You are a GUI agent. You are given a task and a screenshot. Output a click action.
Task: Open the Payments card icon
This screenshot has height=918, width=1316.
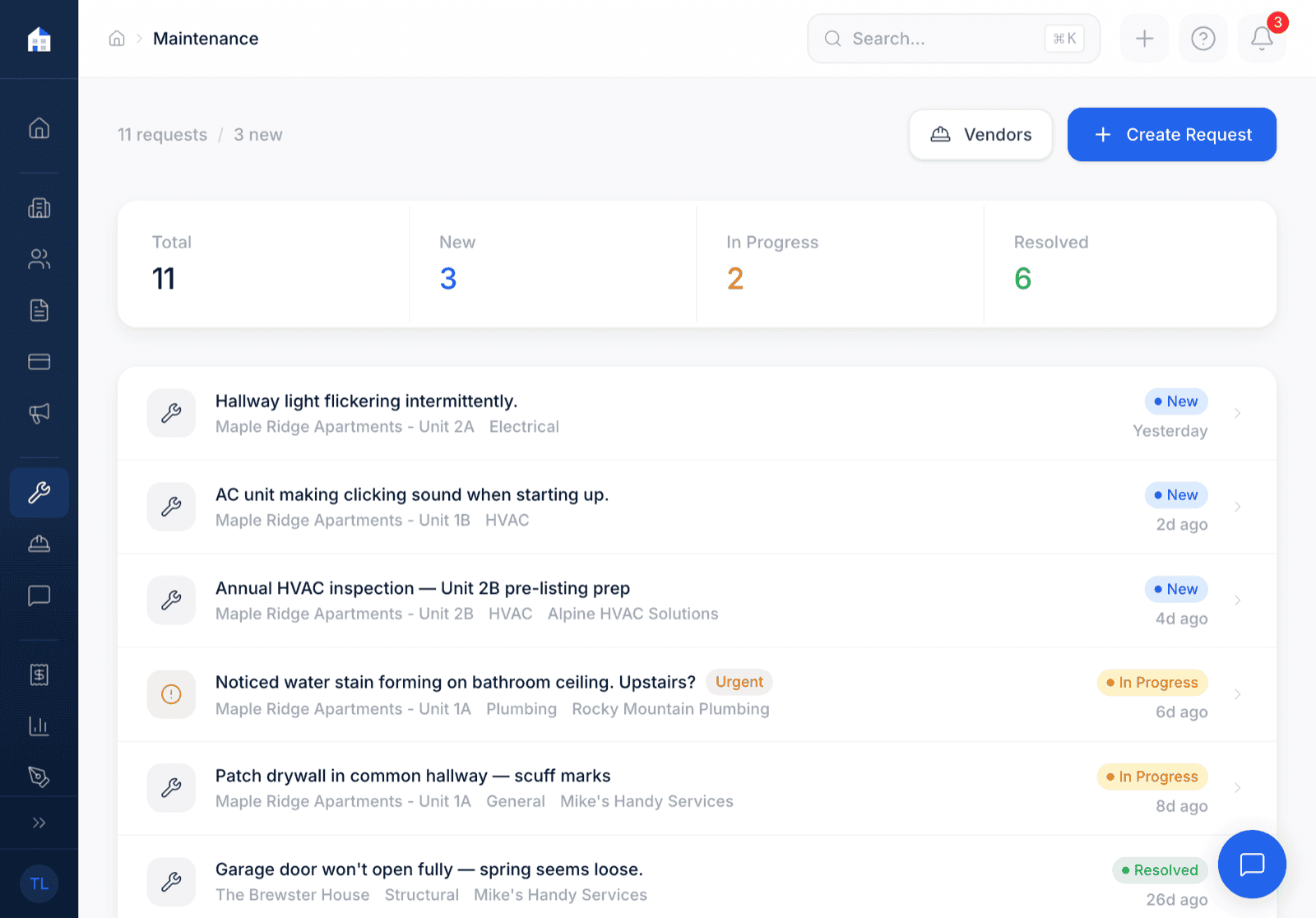[39, 362]
